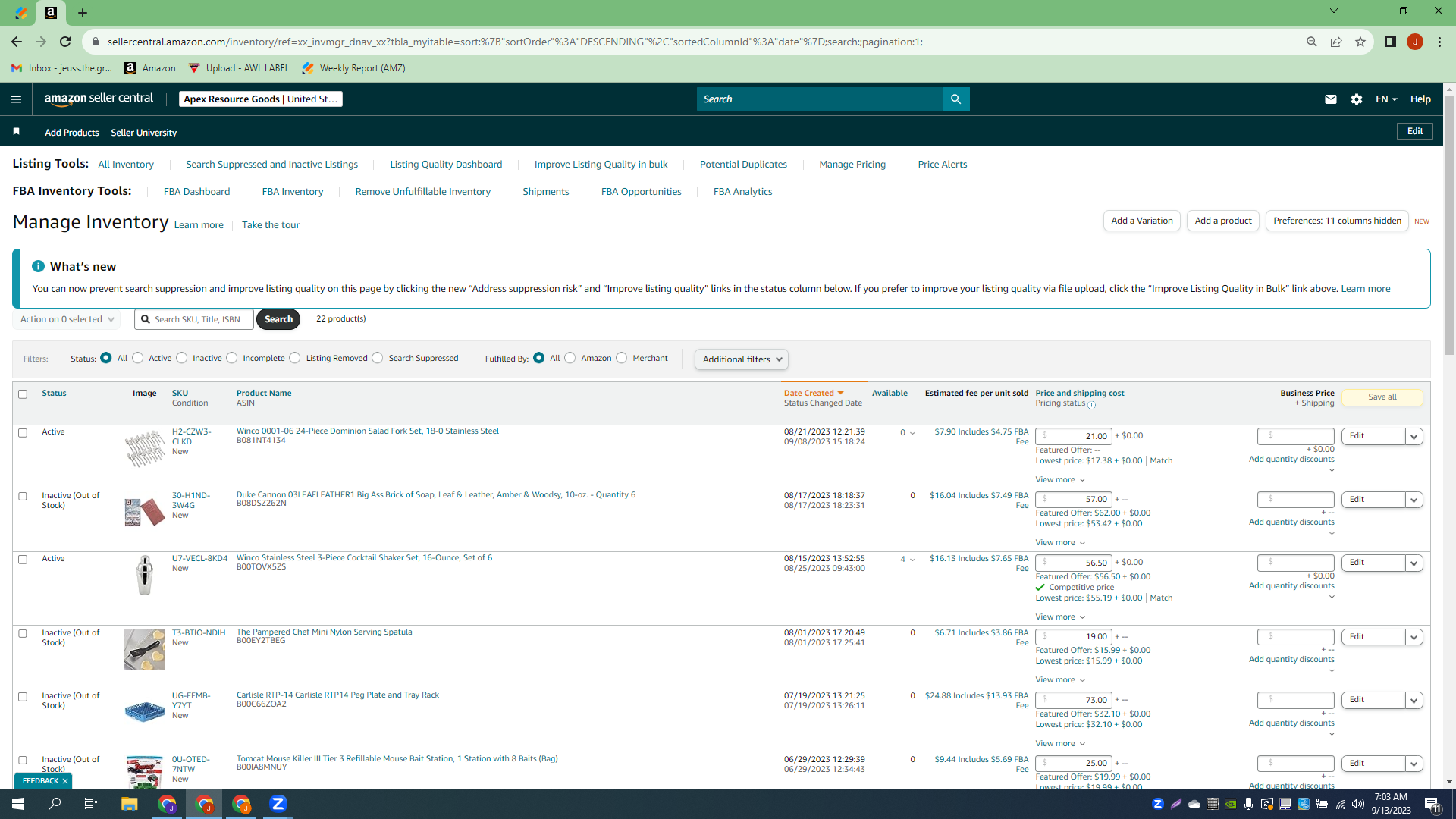Click the pricing status info icon
Screen dimensions: 1456x819
[1091, 405]
